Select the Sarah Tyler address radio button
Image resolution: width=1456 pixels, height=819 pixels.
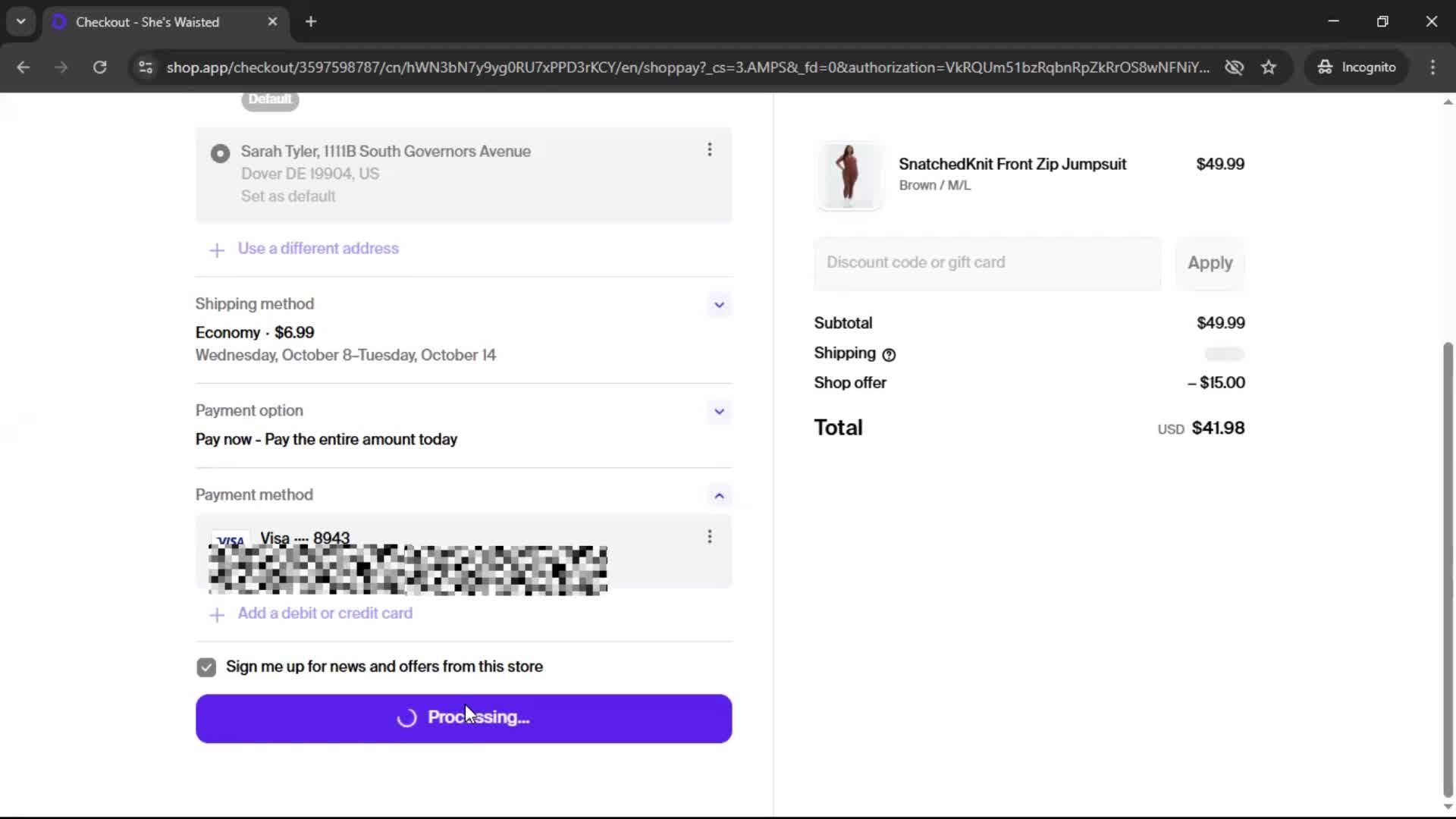220,154
